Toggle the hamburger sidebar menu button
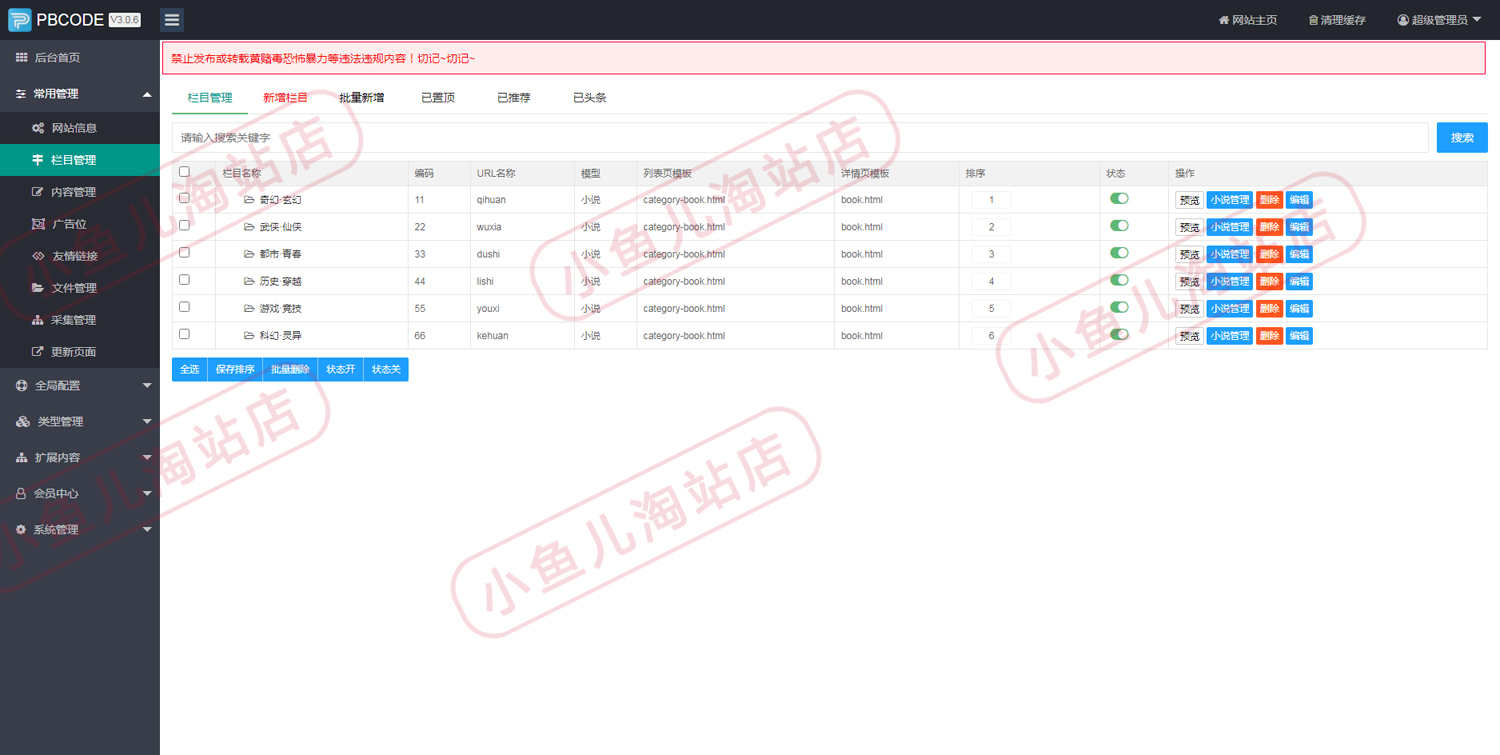This screenshot has width=1500, height=755. (172, 19)
